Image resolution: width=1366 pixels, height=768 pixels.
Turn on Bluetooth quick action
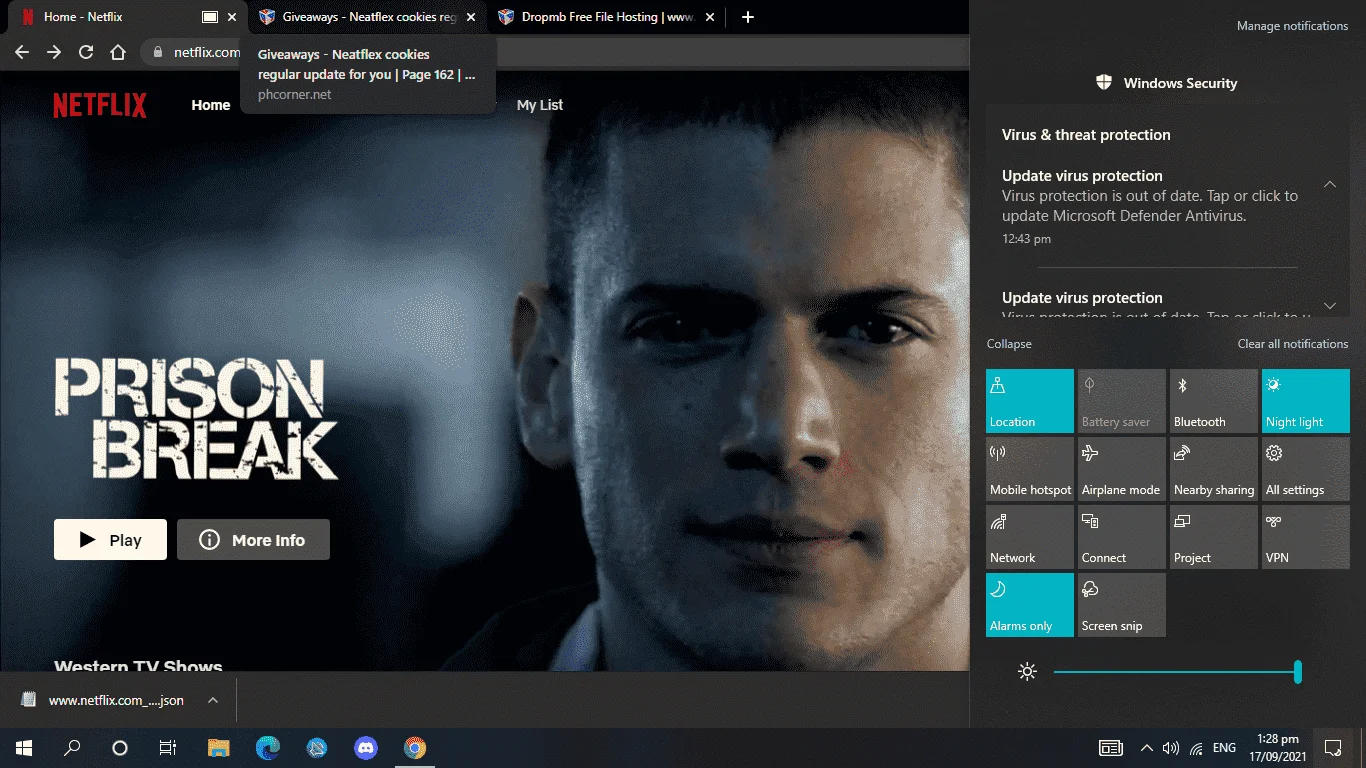[x=1214, y=401]
